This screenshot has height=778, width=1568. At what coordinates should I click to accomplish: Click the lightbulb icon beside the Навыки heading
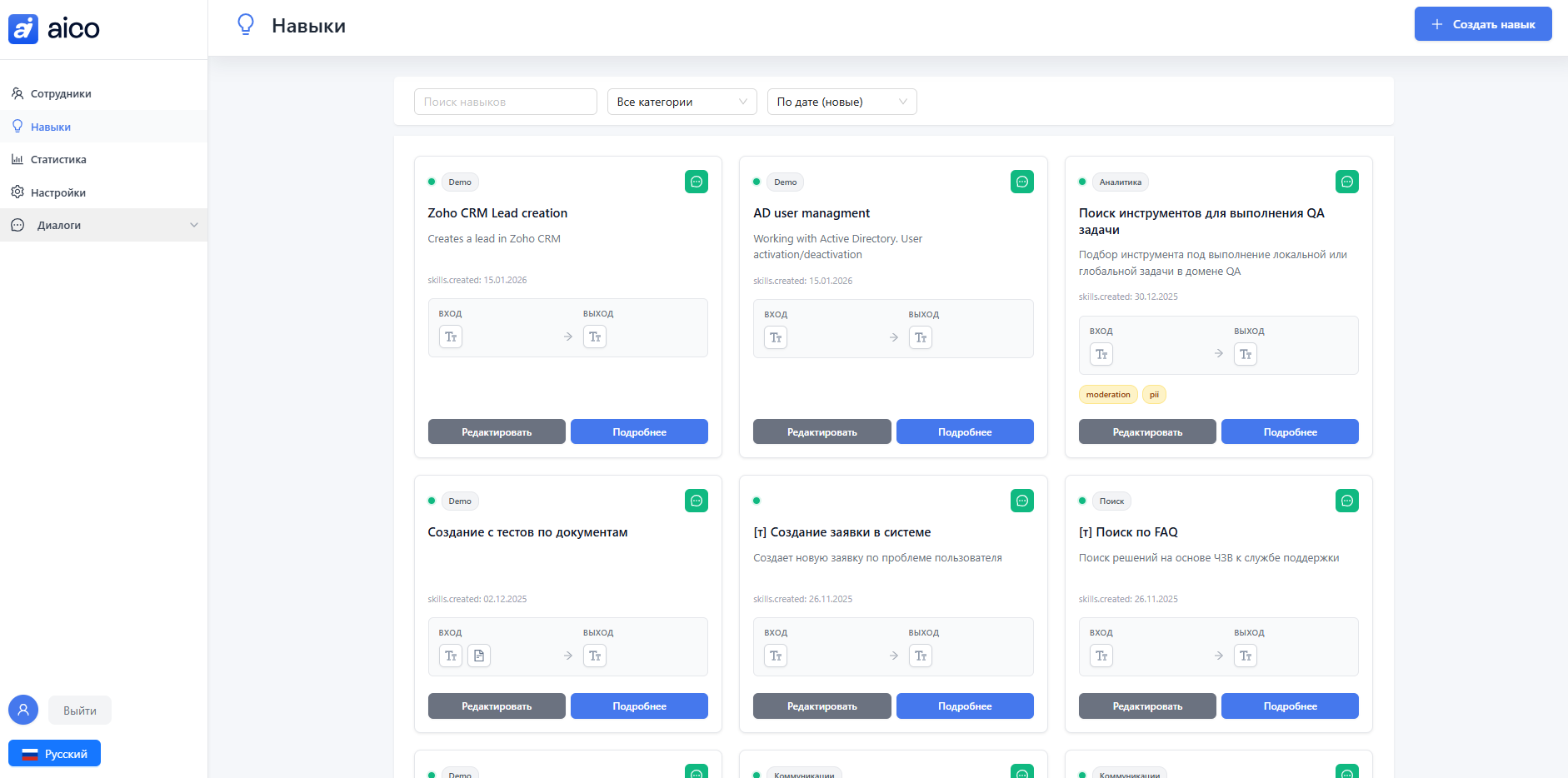click(x=246, y=25)
